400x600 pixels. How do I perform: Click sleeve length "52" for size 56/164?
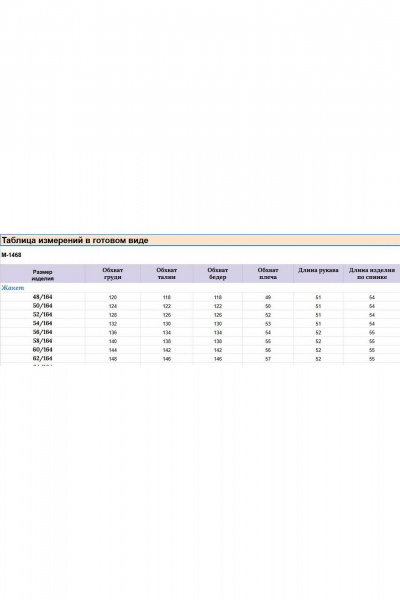(x=318, y=333)
